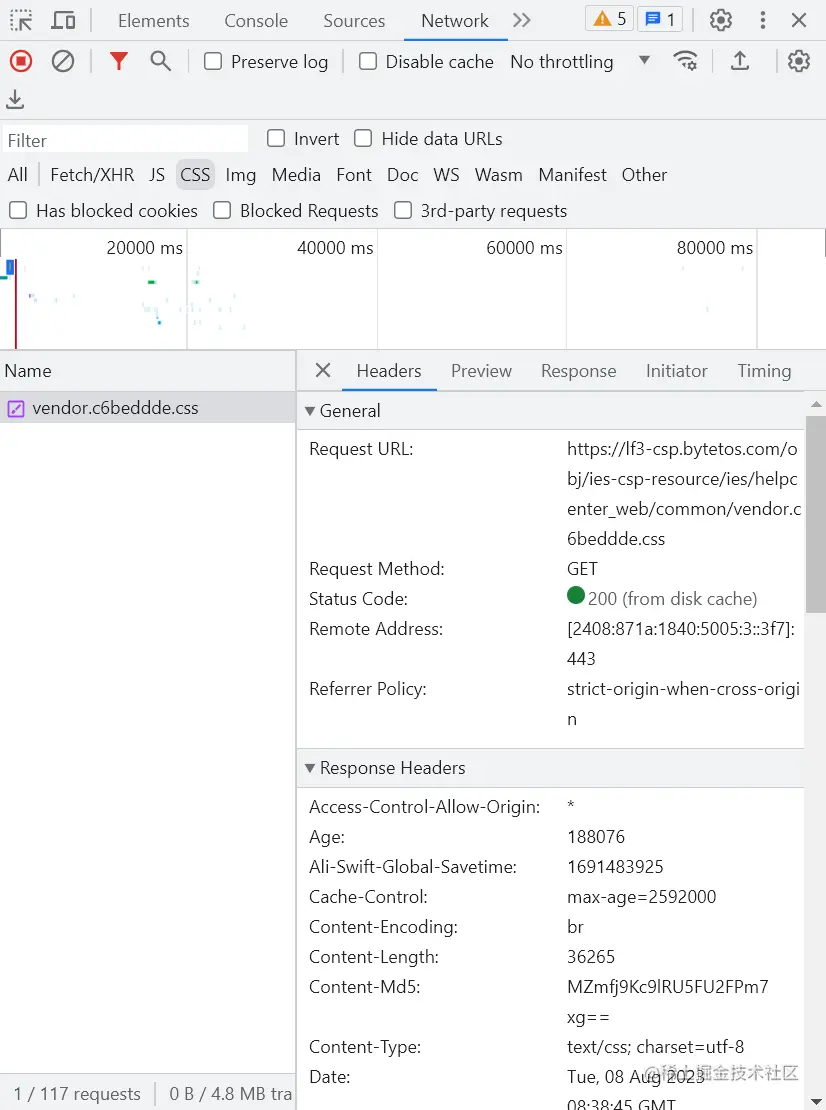826x1110 pixels.
Task: Toggle the red filter funnel icon
Action: click(119, 62)
